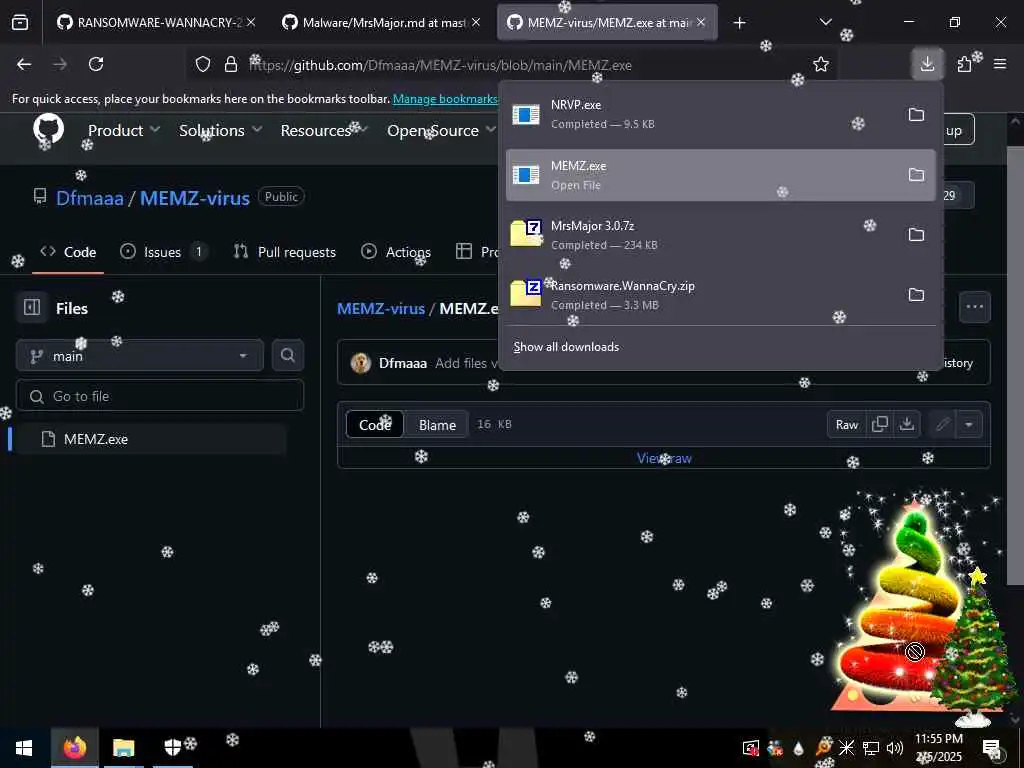Viewport: 1024px width, 768px height.
Task: Click the volume speaker tray icon
Action: pyautogui.click(x=895, y=748)
